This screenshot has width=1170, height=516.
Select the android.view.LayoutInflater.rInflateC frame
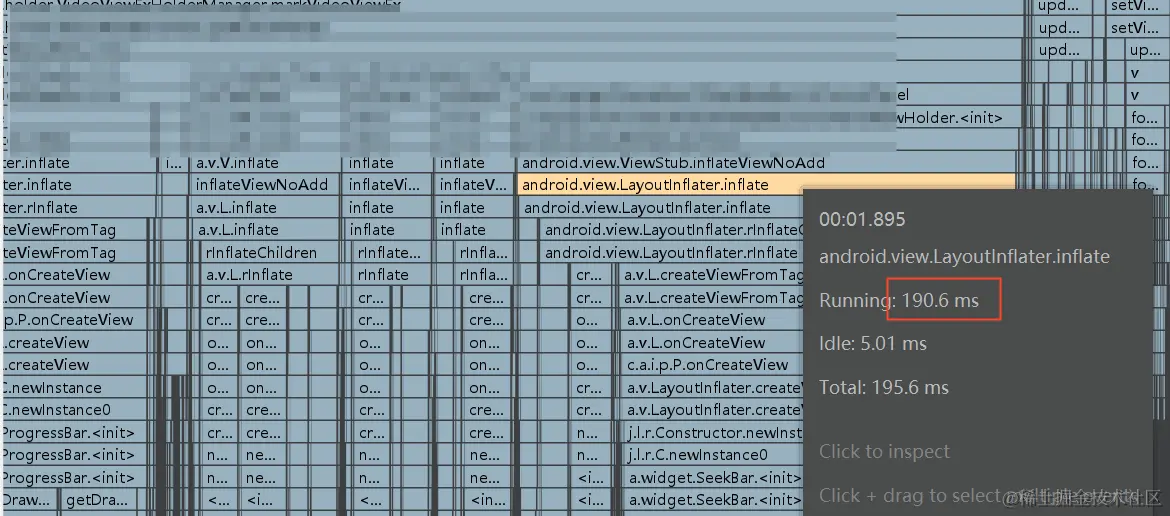click(670, 230)
